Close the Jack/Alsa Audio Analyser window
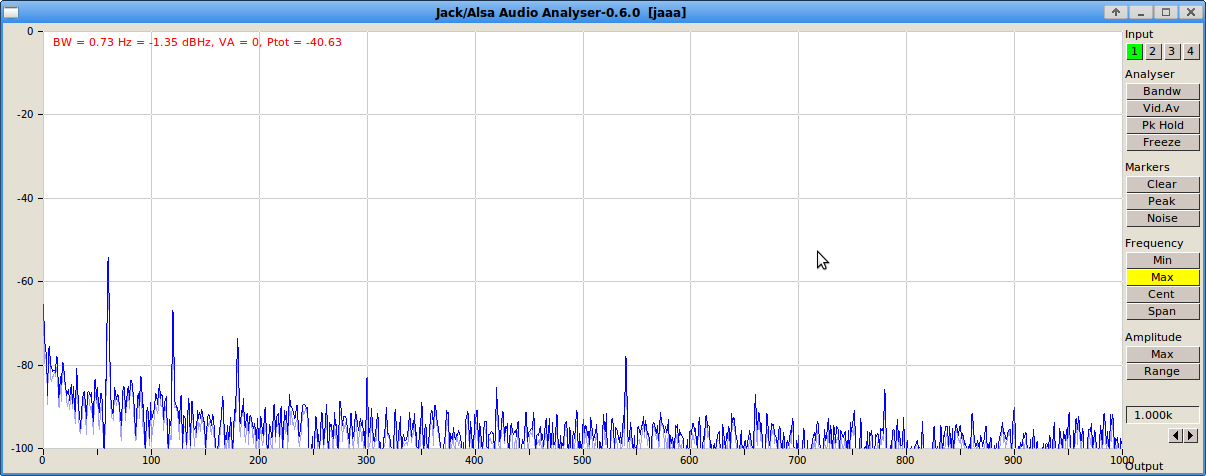 coord(1190,12)
